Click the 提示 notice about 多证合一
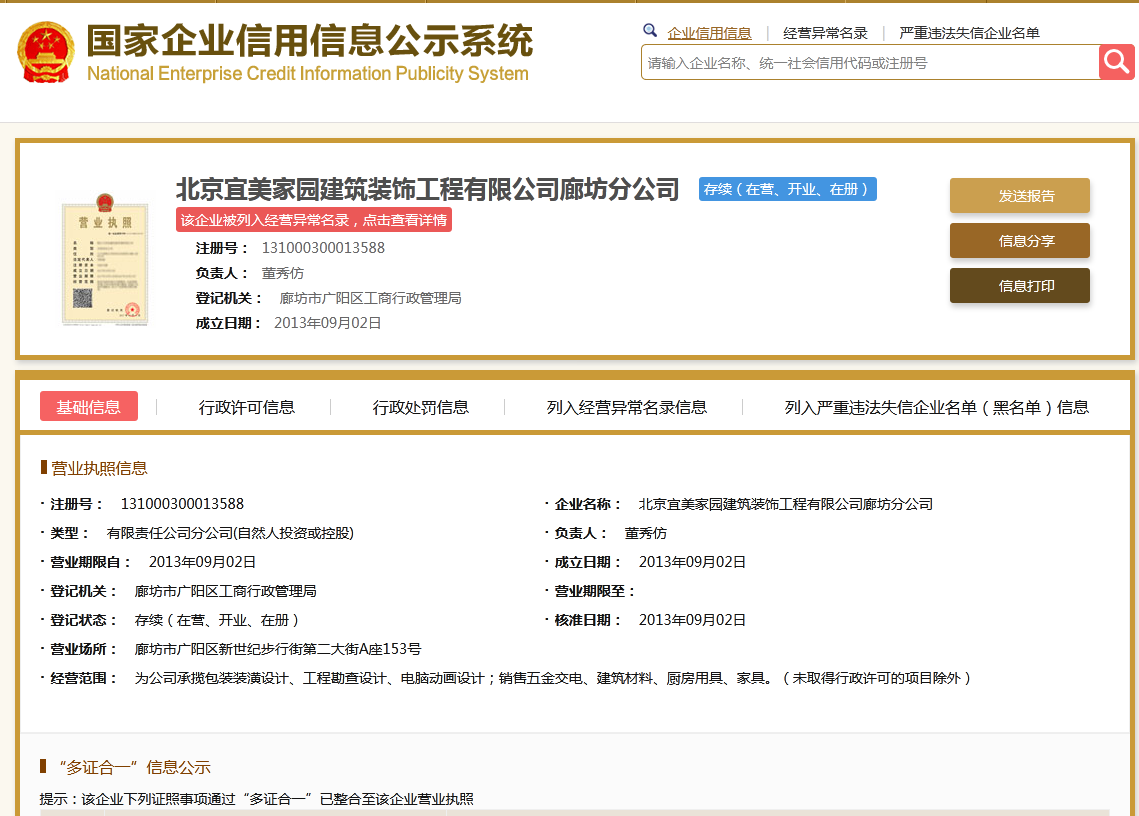Screen dimensions: 1139x816 pyautogui.click(x=256, y=799)
